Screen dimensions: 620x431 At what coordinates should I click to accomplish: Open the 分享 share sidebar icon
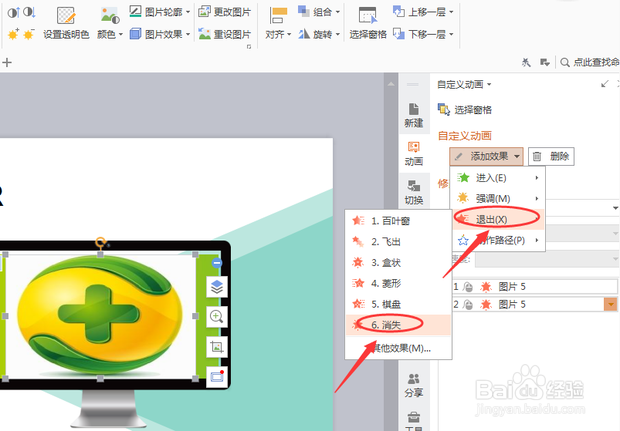[414, 386]
